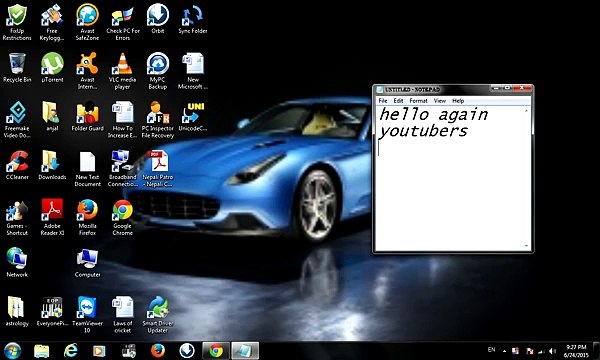
Task: Select the New Text Document icon
Action: [87, 168]
